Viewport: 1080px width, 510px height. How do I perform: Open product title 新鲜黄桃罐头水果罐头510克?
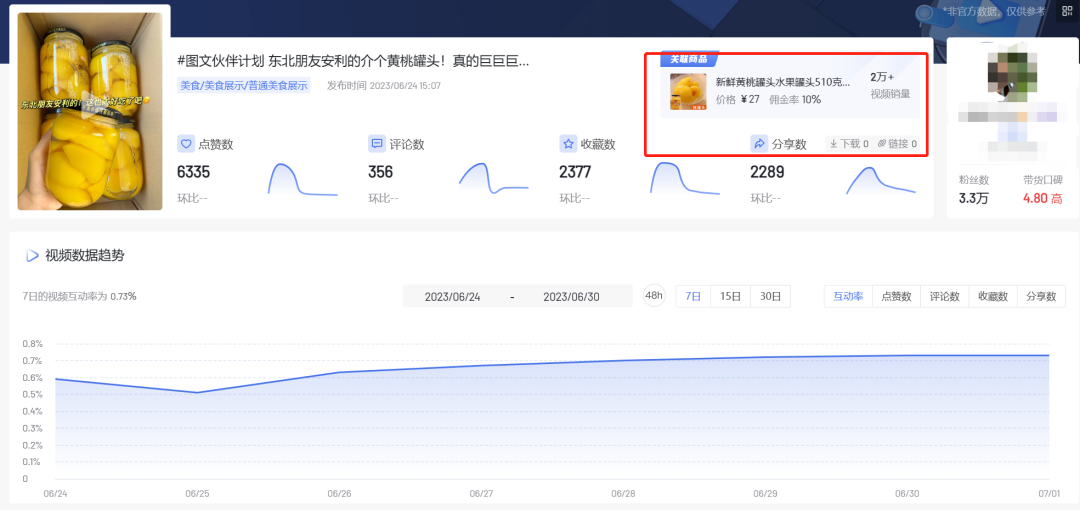pyautogui.click(x=783, y=82)
